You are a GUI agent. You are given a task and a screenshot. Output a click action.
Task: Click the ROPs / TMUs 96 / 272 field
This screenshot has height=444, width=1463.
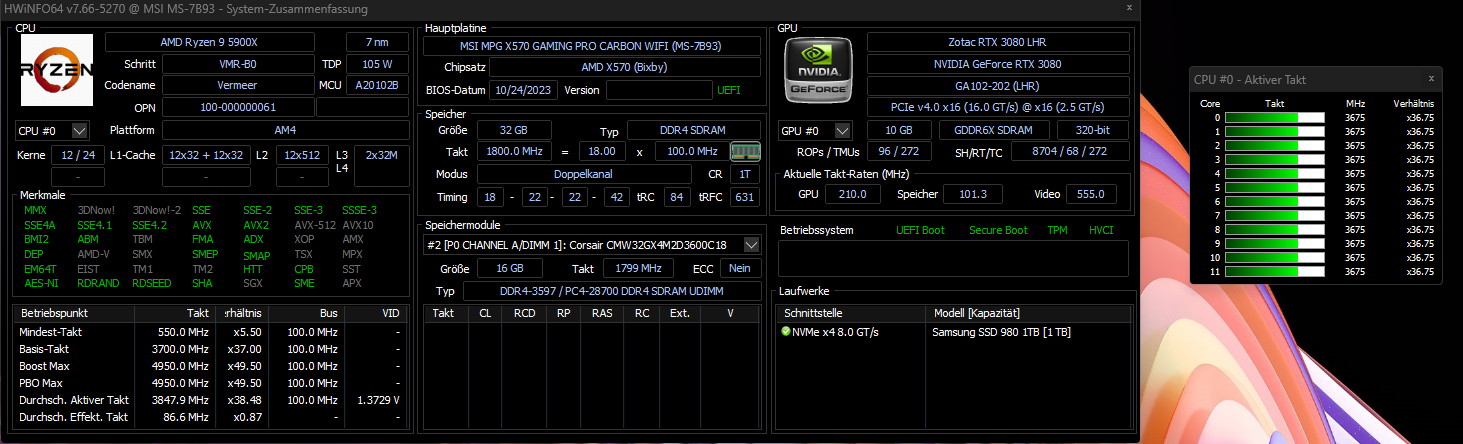899,151
